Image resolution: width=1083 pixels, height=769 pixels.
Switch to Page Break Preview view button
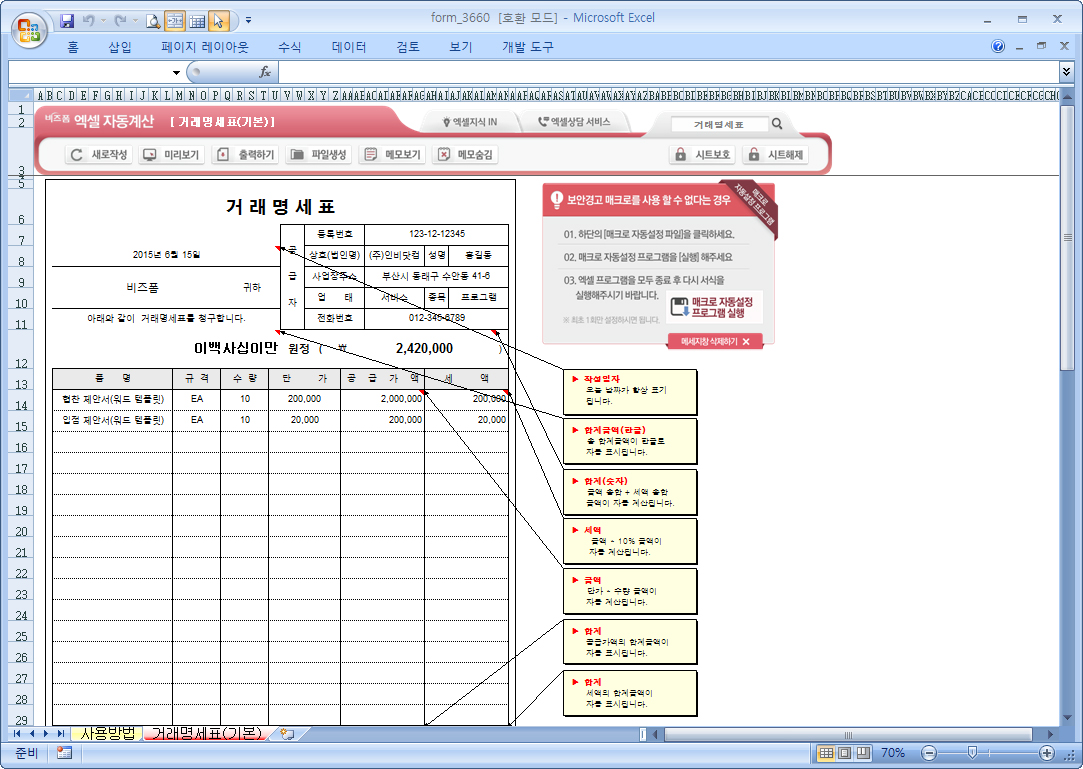pos(860,753)
